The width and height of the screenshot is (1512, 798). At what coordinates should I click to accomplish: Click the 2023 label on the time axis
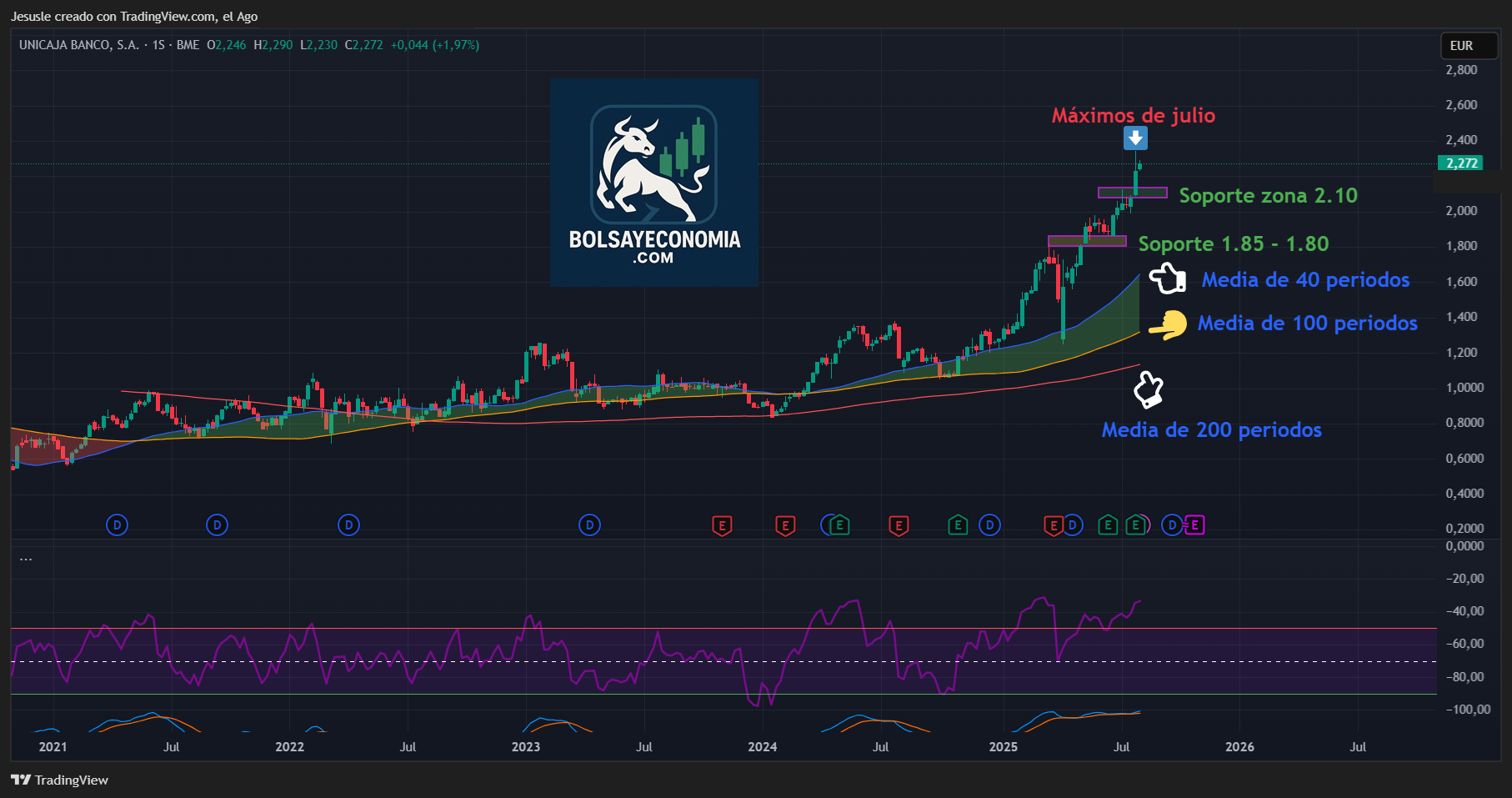click(x=526, y=746)
